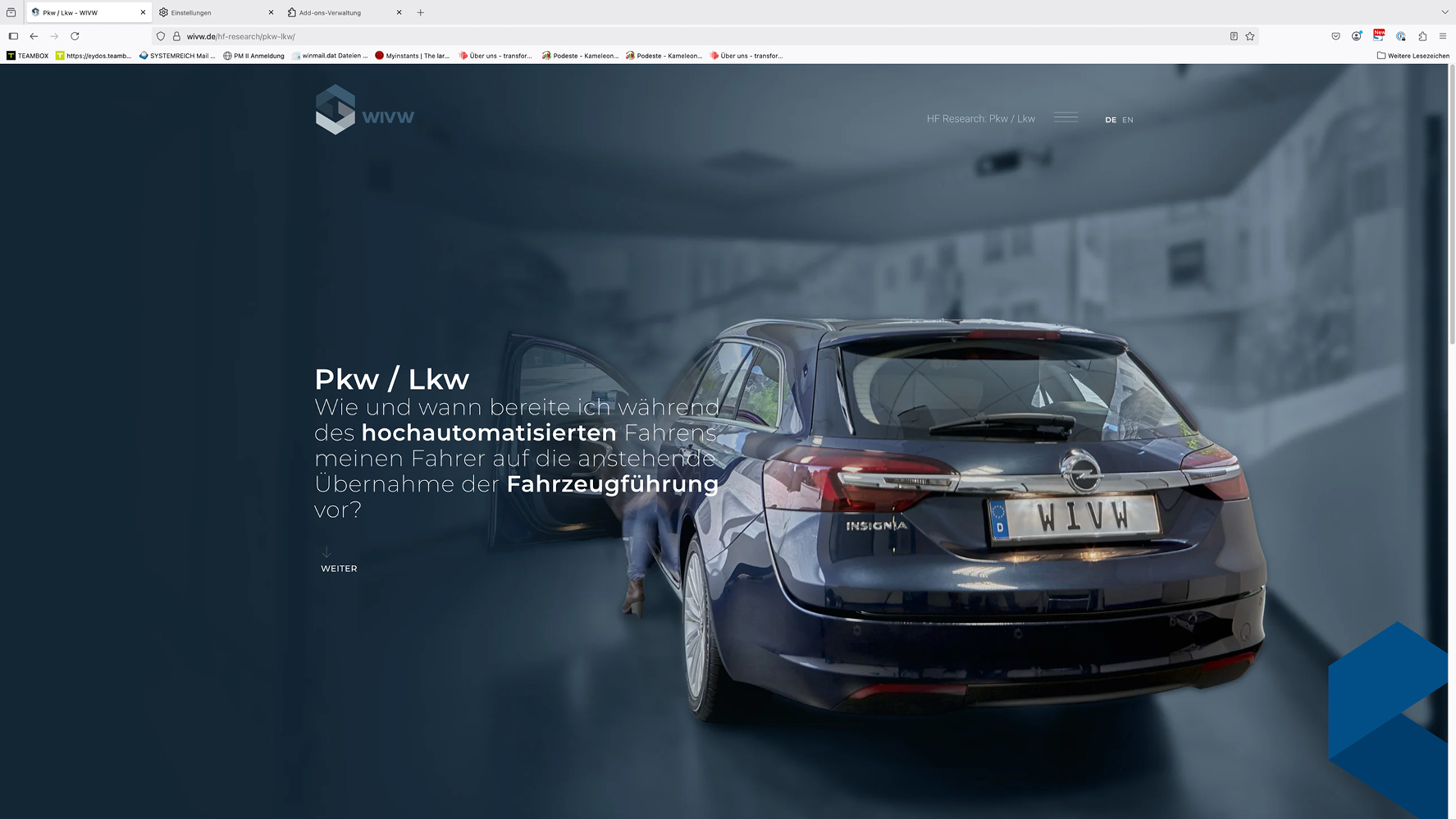The image size is (1456, 819).
Task: Toggle the browser sidebar button
Action: 13,36
